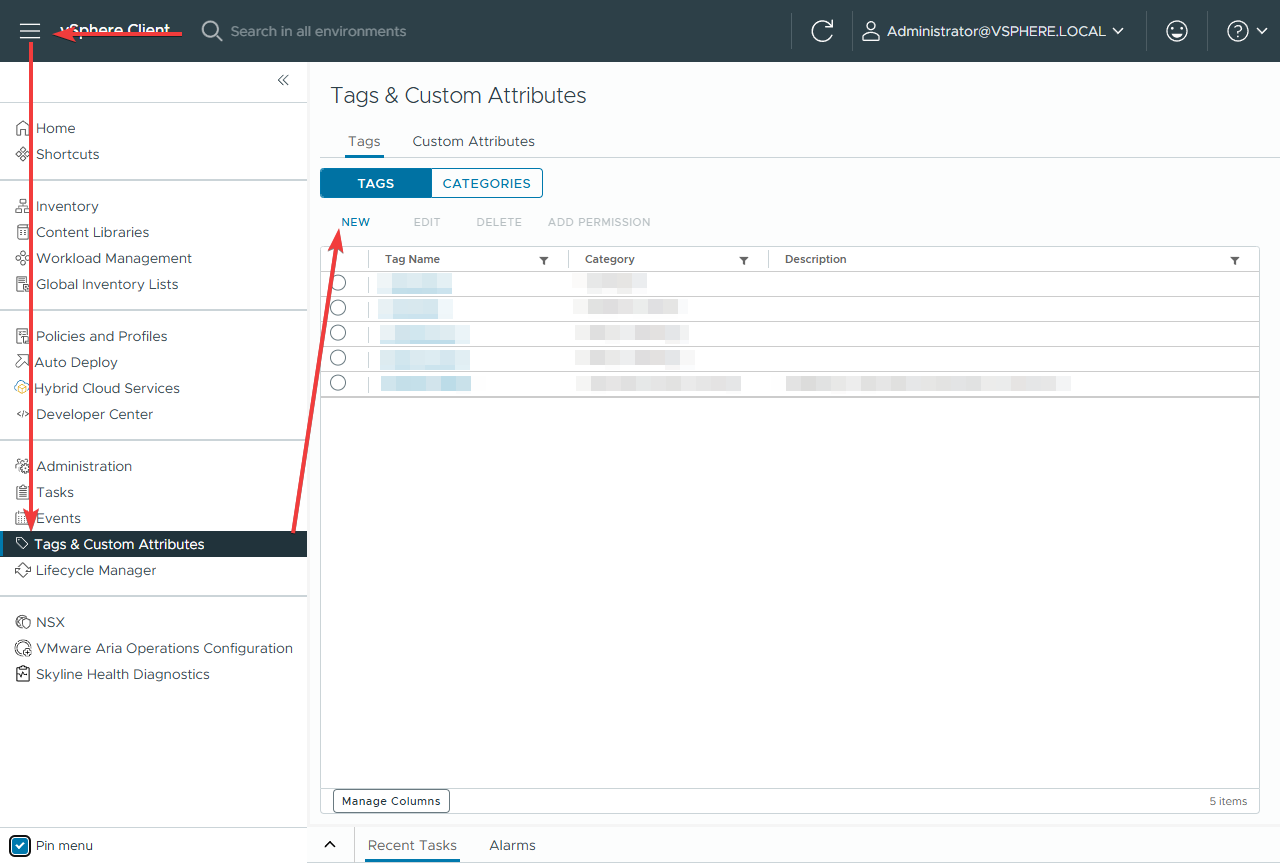Select the last tag row radio button
This screenshot has width=1280, height=863.
point(338,383)
